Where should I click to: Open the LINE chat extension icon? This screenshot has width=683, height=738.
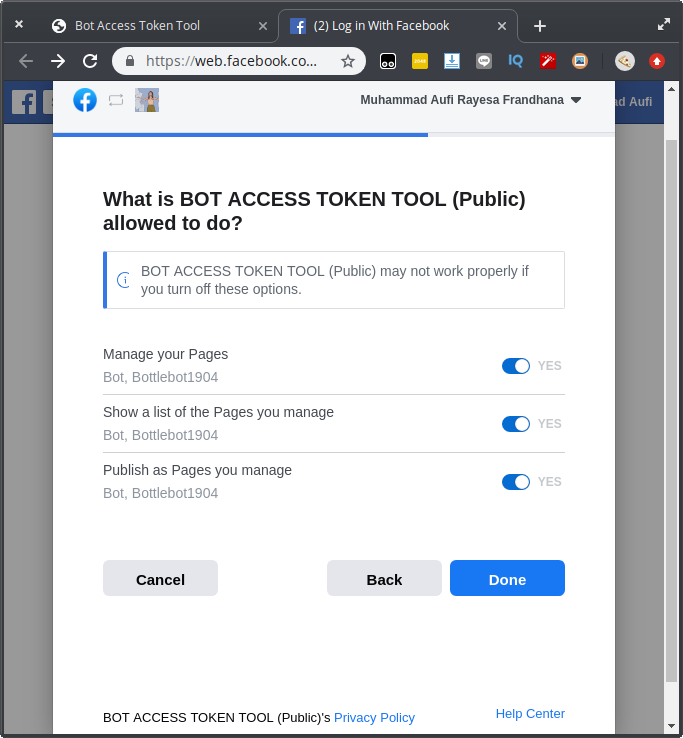[484, 61]
